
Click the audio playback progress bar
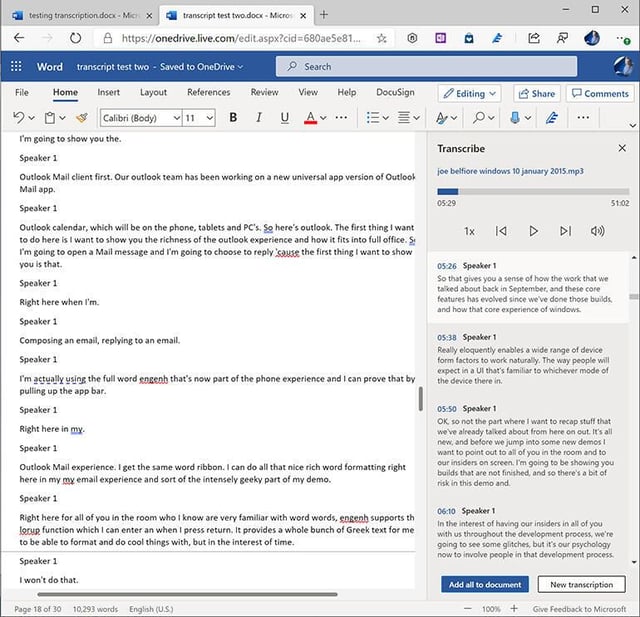533,191
